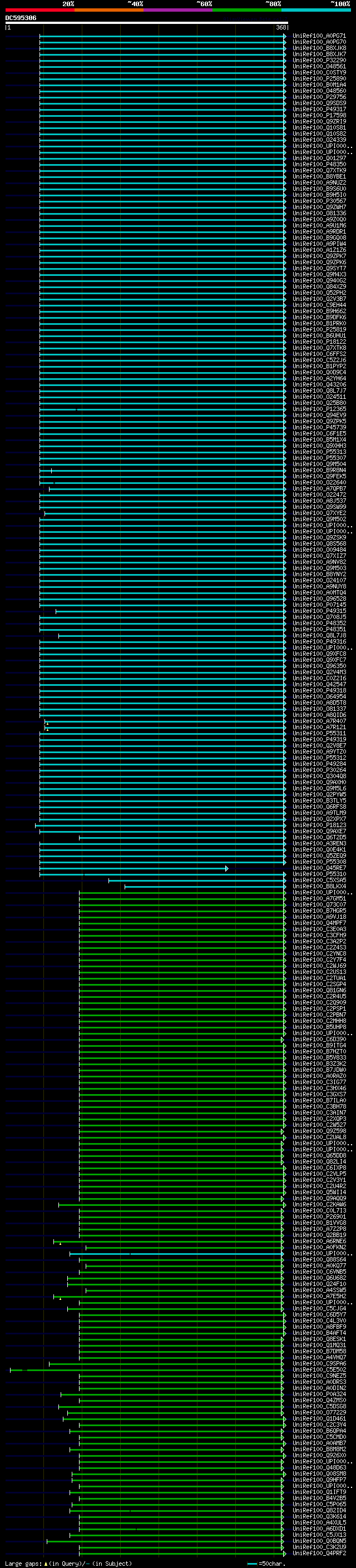Select the UniRef100_P49317 label
356x1568 pixels.
point(319,109)
